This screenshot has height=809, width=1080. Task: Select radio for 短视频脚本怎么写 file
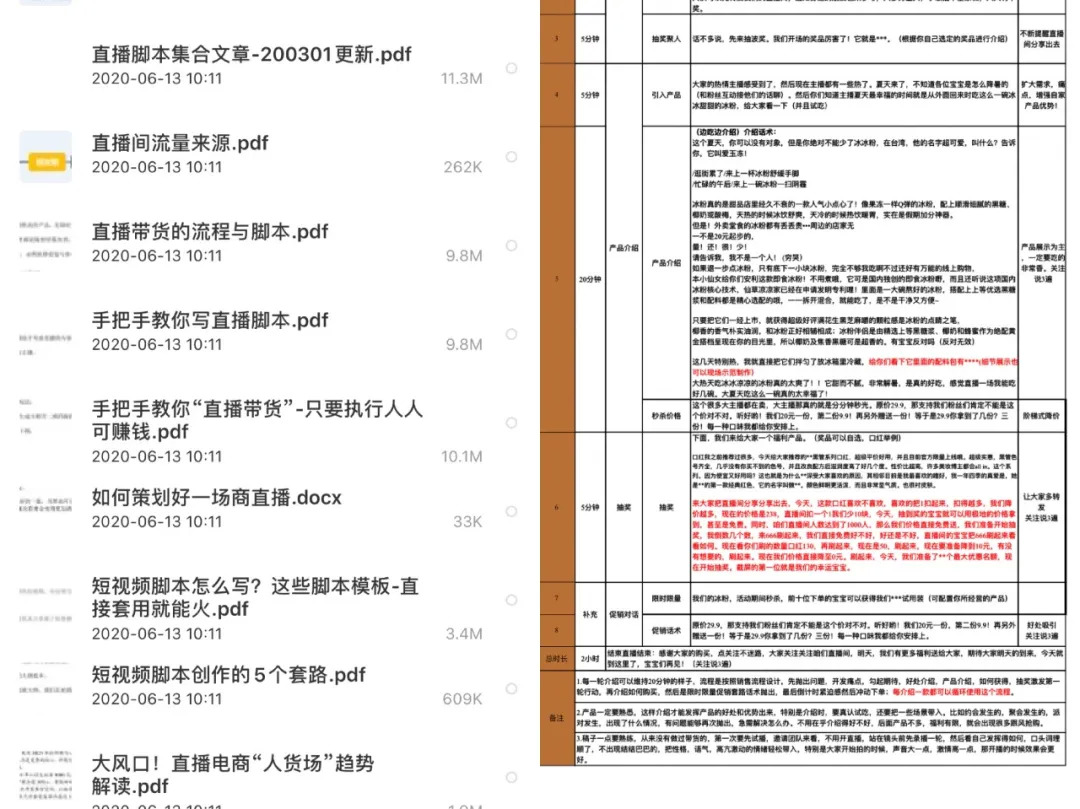[511, 600]
